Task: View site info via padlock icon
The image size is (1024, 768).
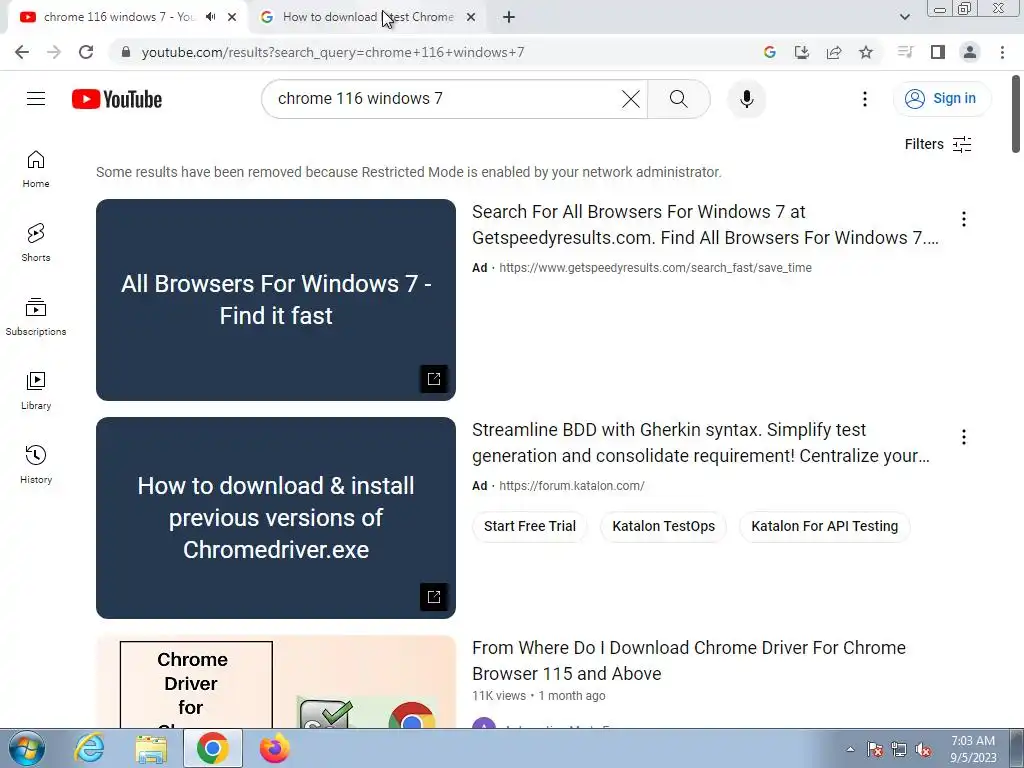Action: [126, 52]
